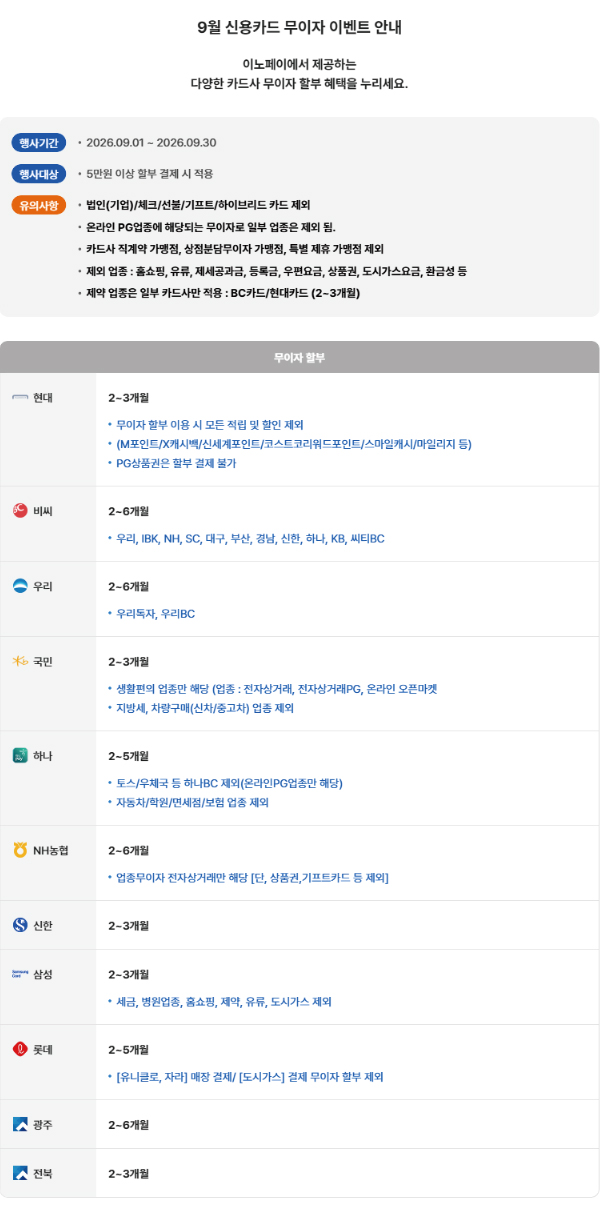This screenshot has height=1211, width=600.
Task: Click the event date range 2026.09.01 ~ 2026.09.30
Action: pos(151,143)
